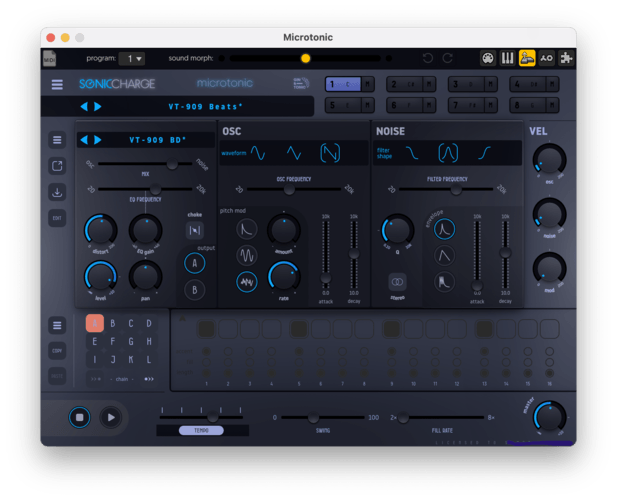
Task: Click the Microtonic logo icon
Action: pos(301,83)
